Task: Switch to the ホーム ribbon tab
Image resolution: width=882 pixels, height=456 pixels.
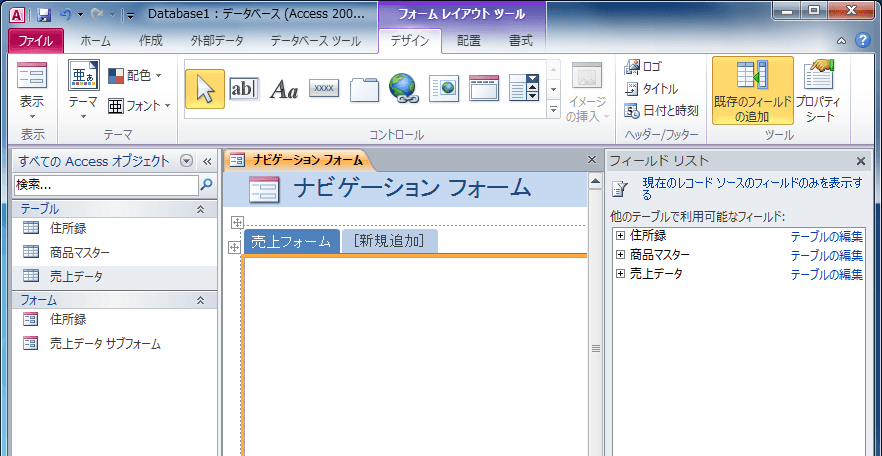Action: point(96,40)
